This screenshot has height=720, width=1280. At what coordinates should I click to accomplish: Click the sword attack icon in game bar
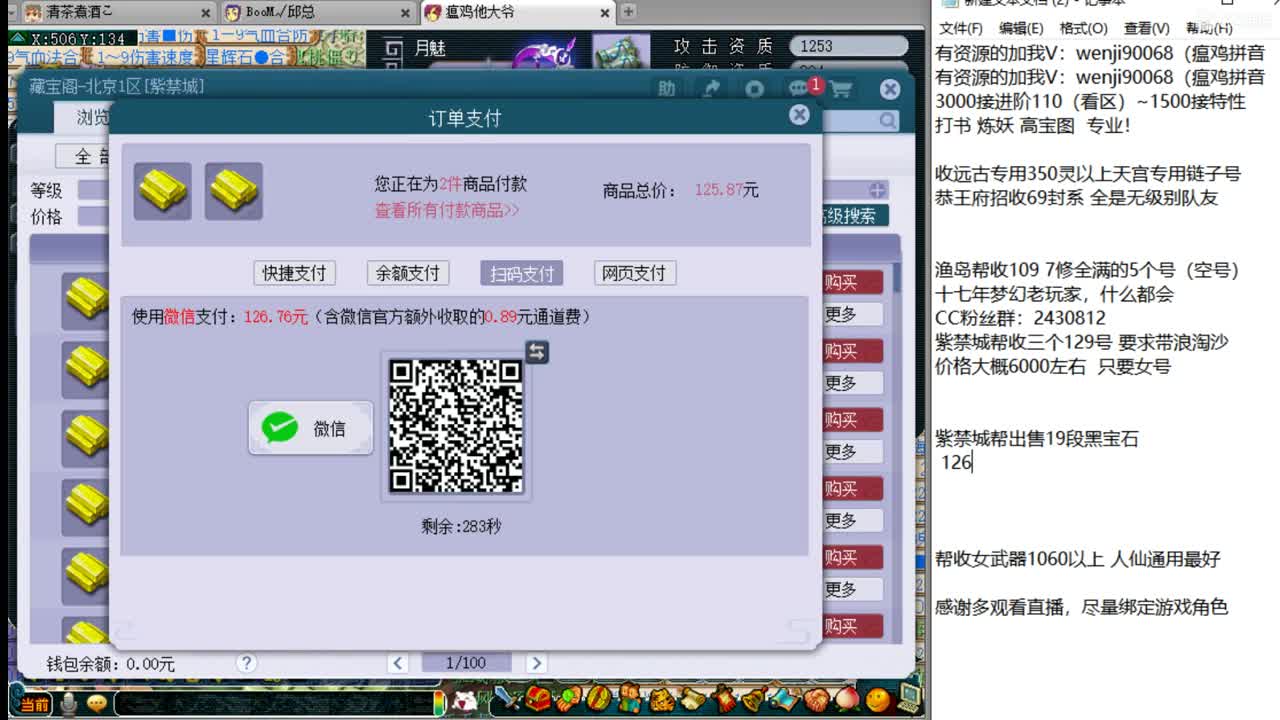pos(510,698)
